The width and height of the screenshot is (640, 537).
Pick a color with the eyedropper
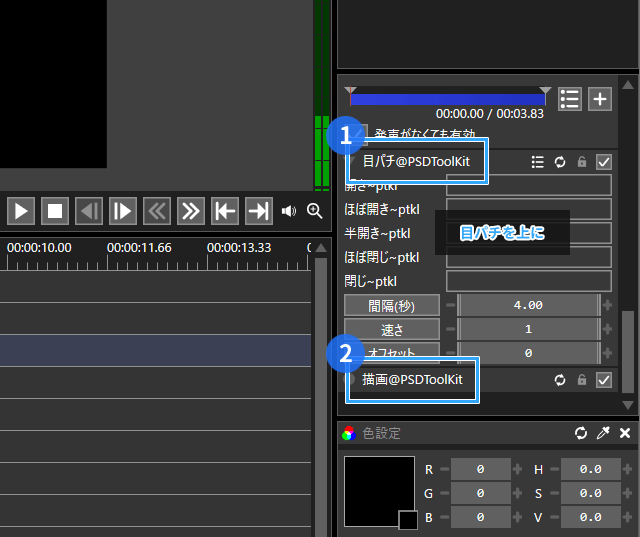[603, 433]
